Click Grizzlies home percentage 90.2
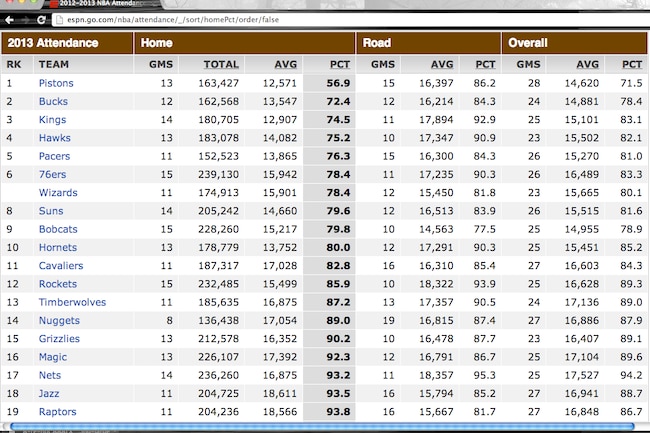 pos(338,338)
